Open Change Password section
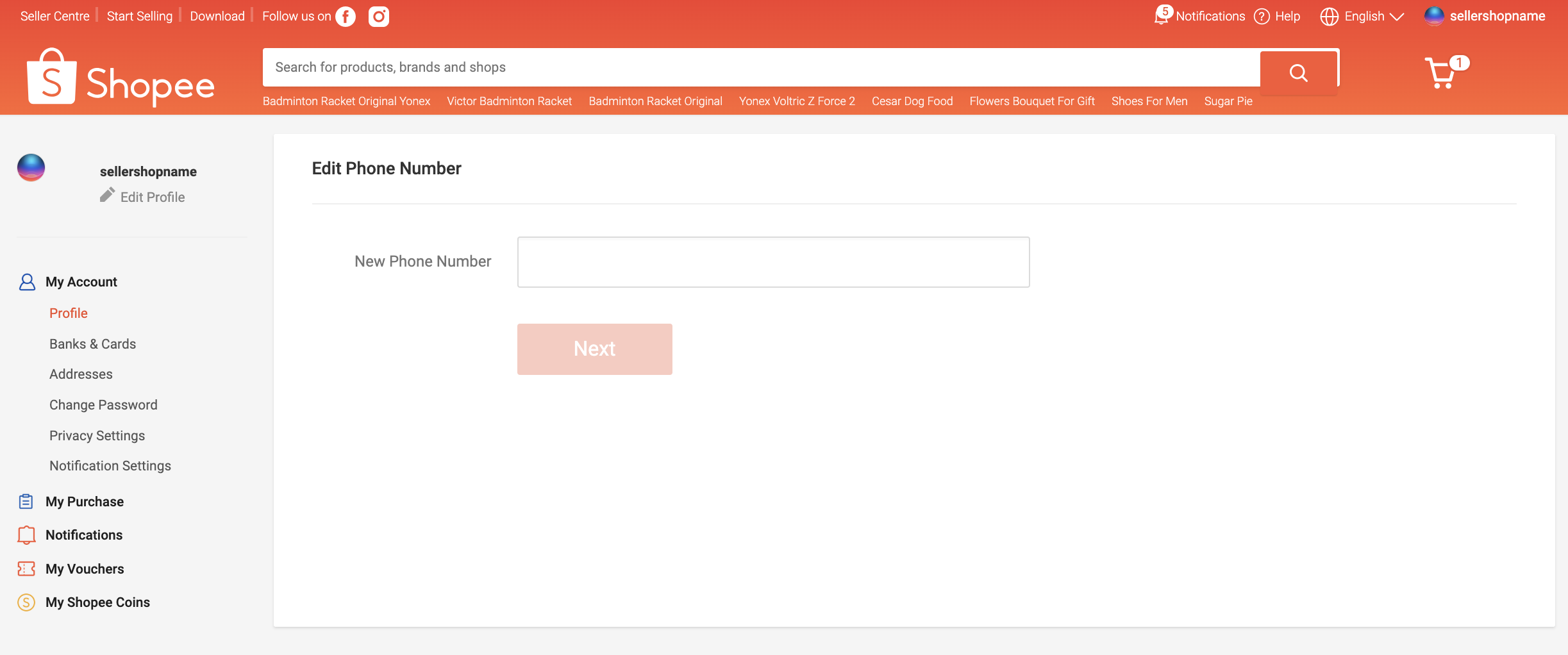Viewport: 1568px width, 655px height. click(103, 405)
